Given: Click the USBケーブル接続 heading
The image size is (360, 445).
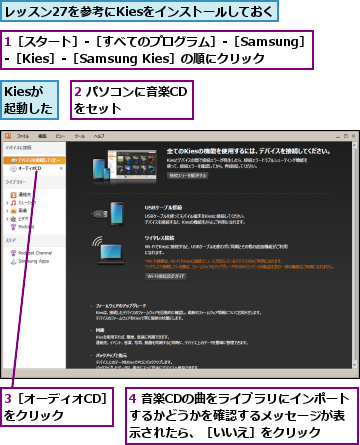Looking at the screenshot, I should pyautogui.click(x=163, y=208).
